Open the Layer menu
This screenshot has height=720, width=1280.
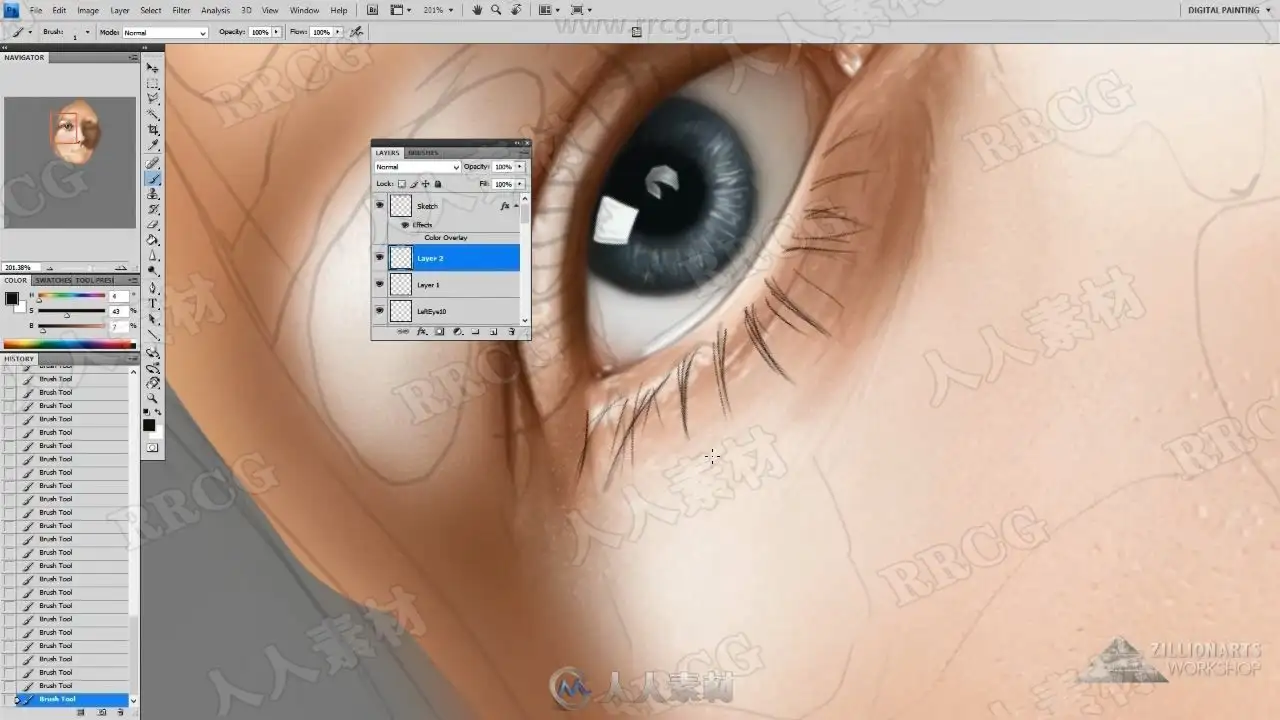coord(120,10)
